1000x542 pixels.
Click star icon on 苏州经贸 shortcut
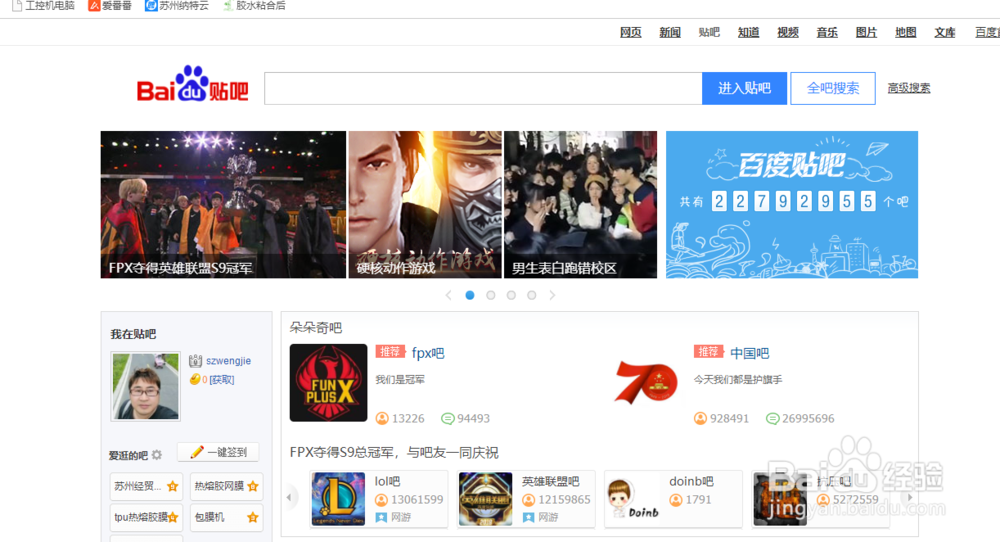(173, 487)
